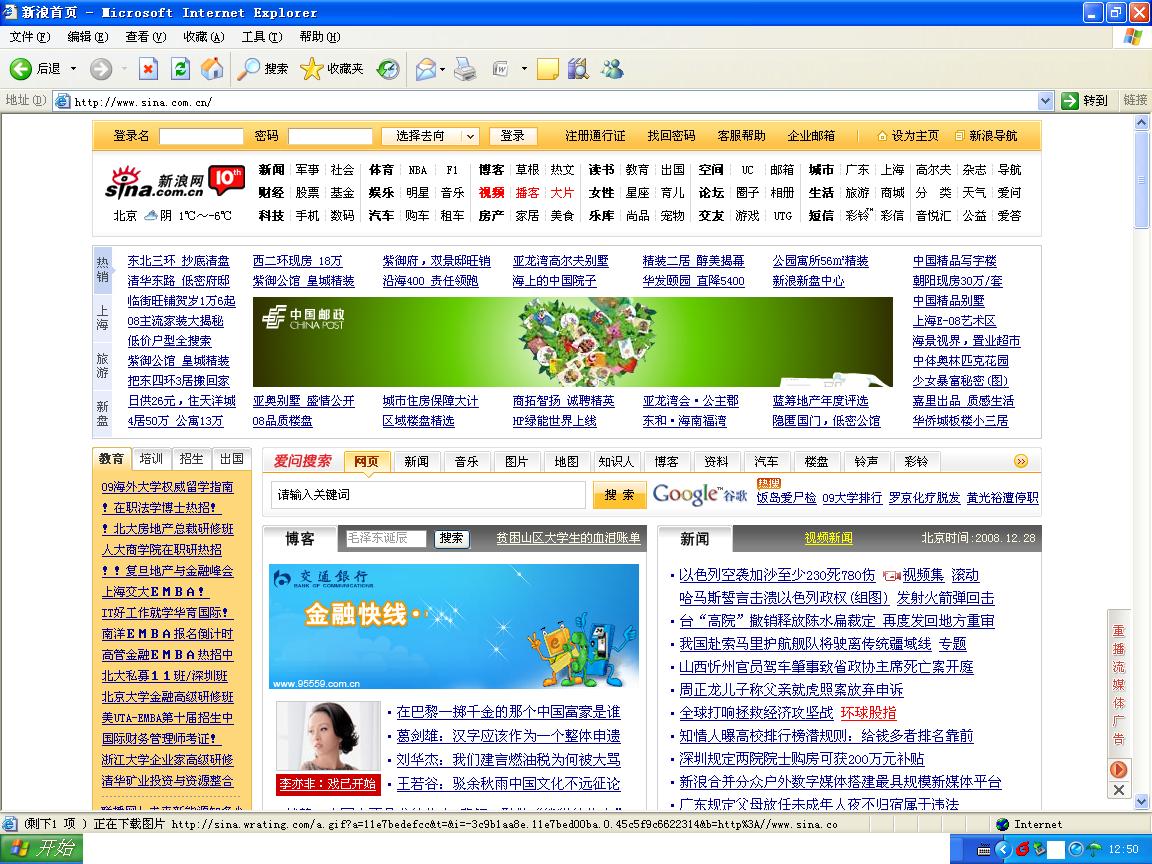Open 以色列空袭加沙至少230死780伤 headline
Image resolution: width=1152 pixels, height=864 pixels.
pyautogui.click(x=777, y=575)
